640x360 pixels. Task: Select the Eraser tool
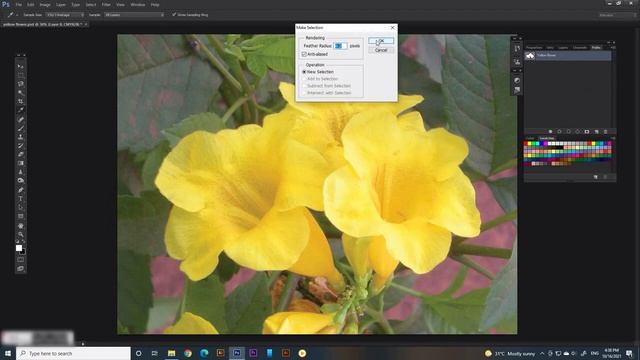coord(20,154)
